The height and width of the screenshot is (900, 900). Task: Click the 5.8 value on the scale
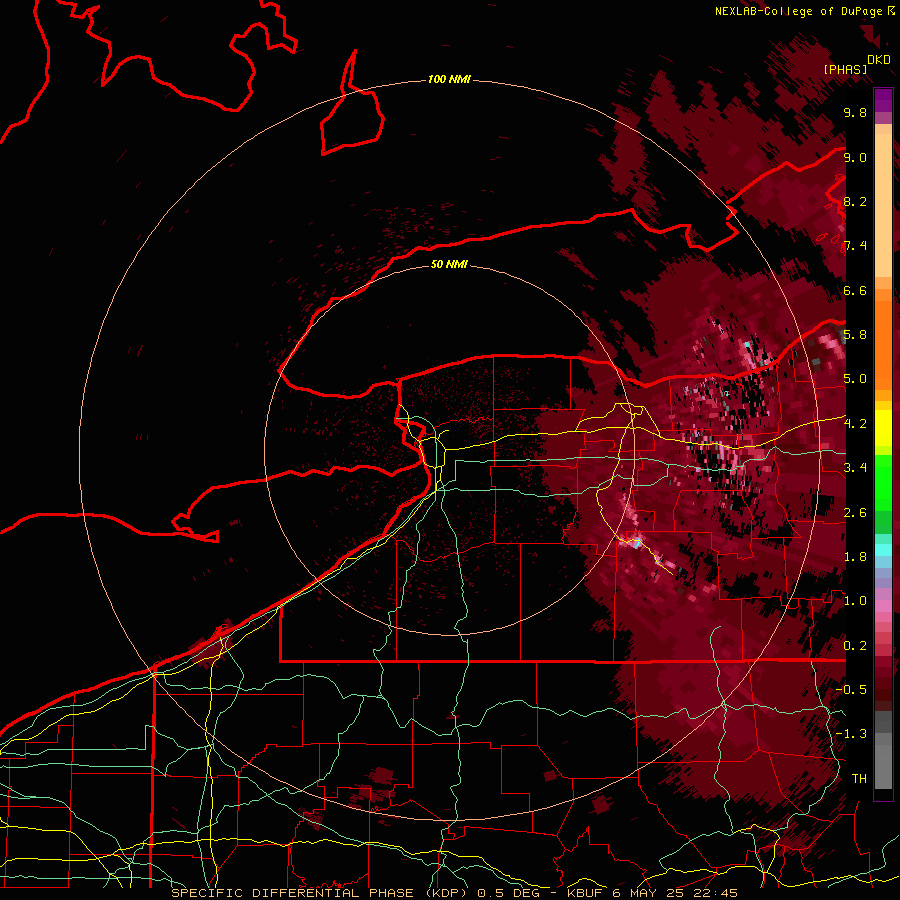[855, 335]
